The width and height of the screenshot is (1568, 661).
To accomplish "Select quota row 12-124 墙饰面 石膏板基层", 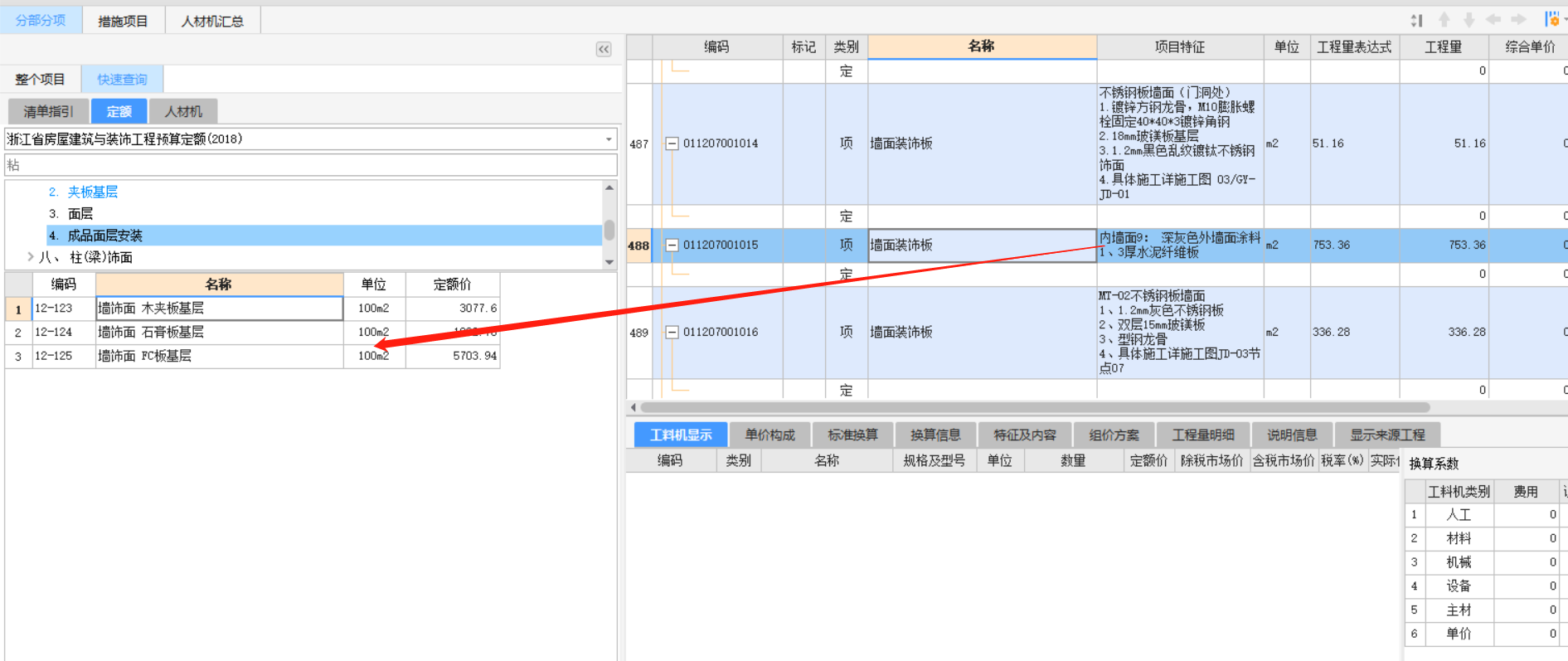I will (x=253, y=332).
